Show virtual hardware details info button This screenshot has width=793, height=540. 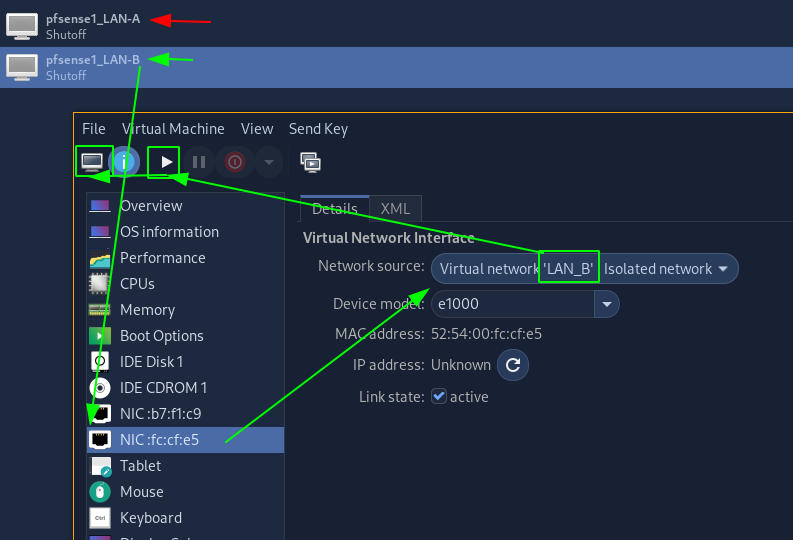[124, 162]
